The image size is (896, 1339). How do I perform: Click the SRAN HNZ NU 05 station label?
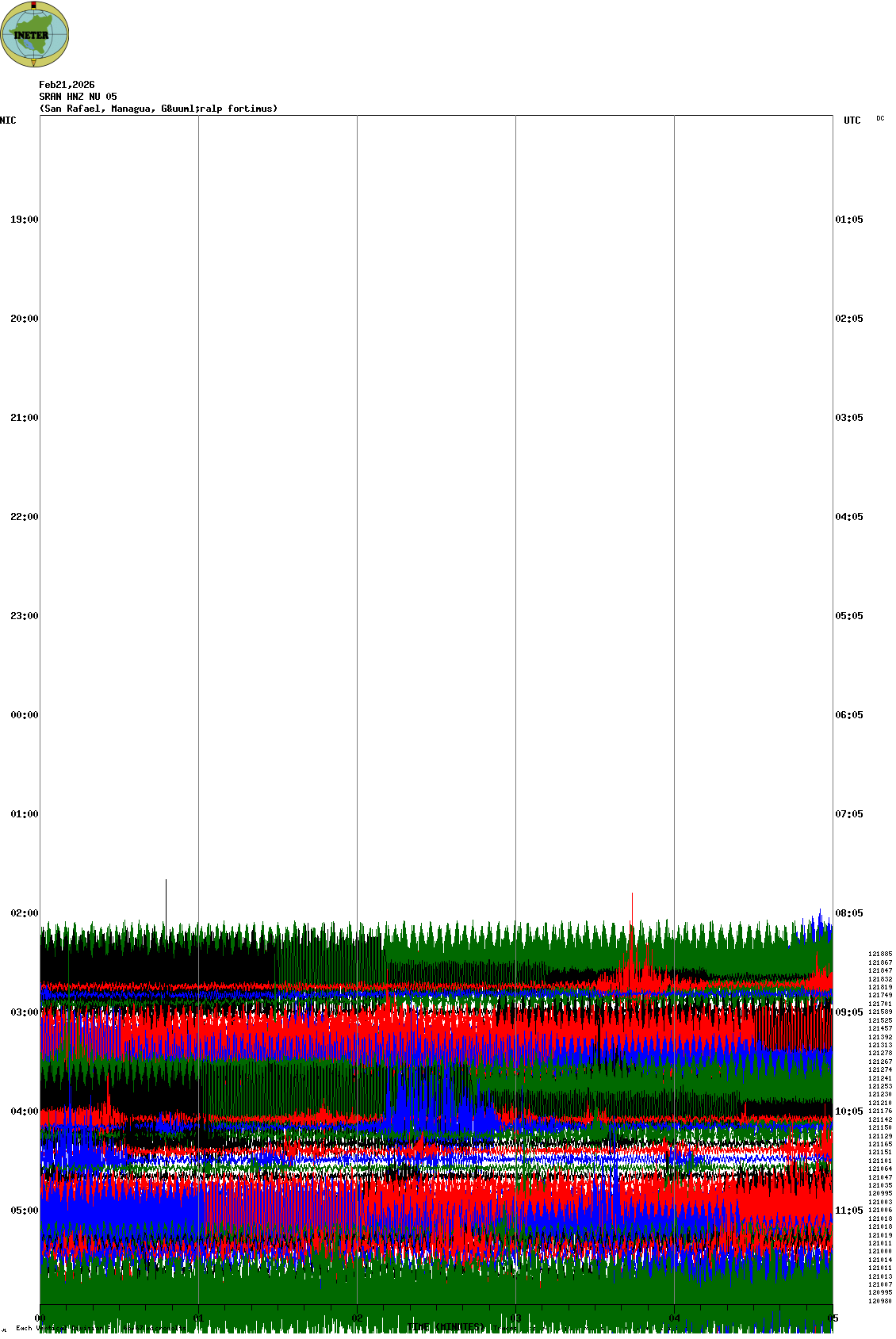(x=78, y=97)
